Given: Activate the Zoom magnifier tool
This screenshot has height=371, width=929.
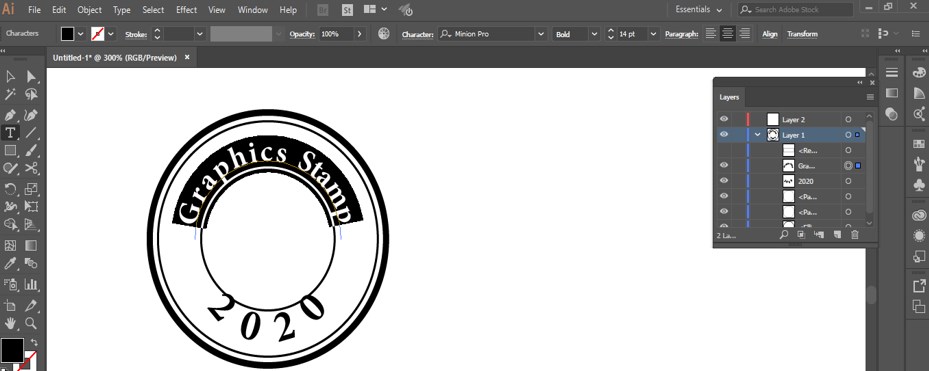Looking at the screenshot, I should (x=31, y=324).
